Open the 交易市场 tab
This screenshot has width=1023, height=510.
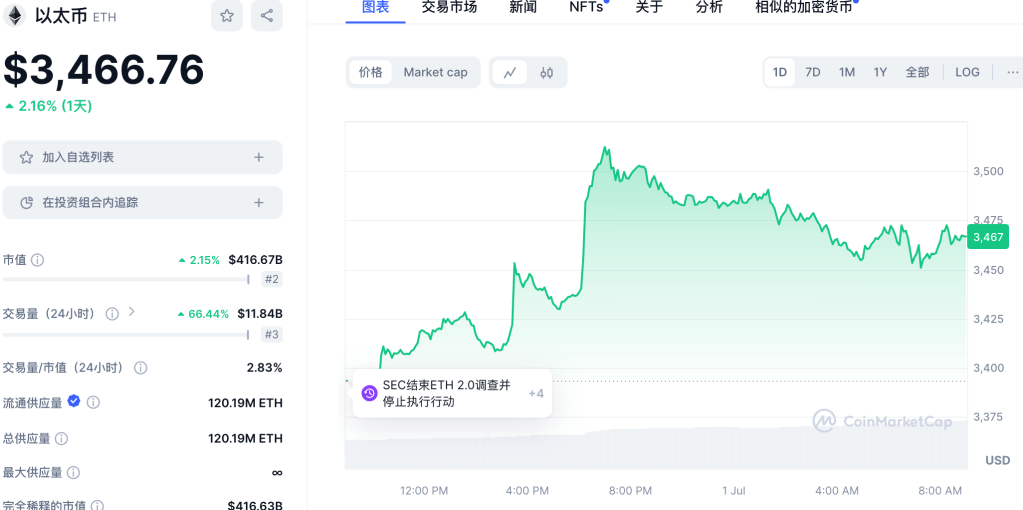pos(449,7)
